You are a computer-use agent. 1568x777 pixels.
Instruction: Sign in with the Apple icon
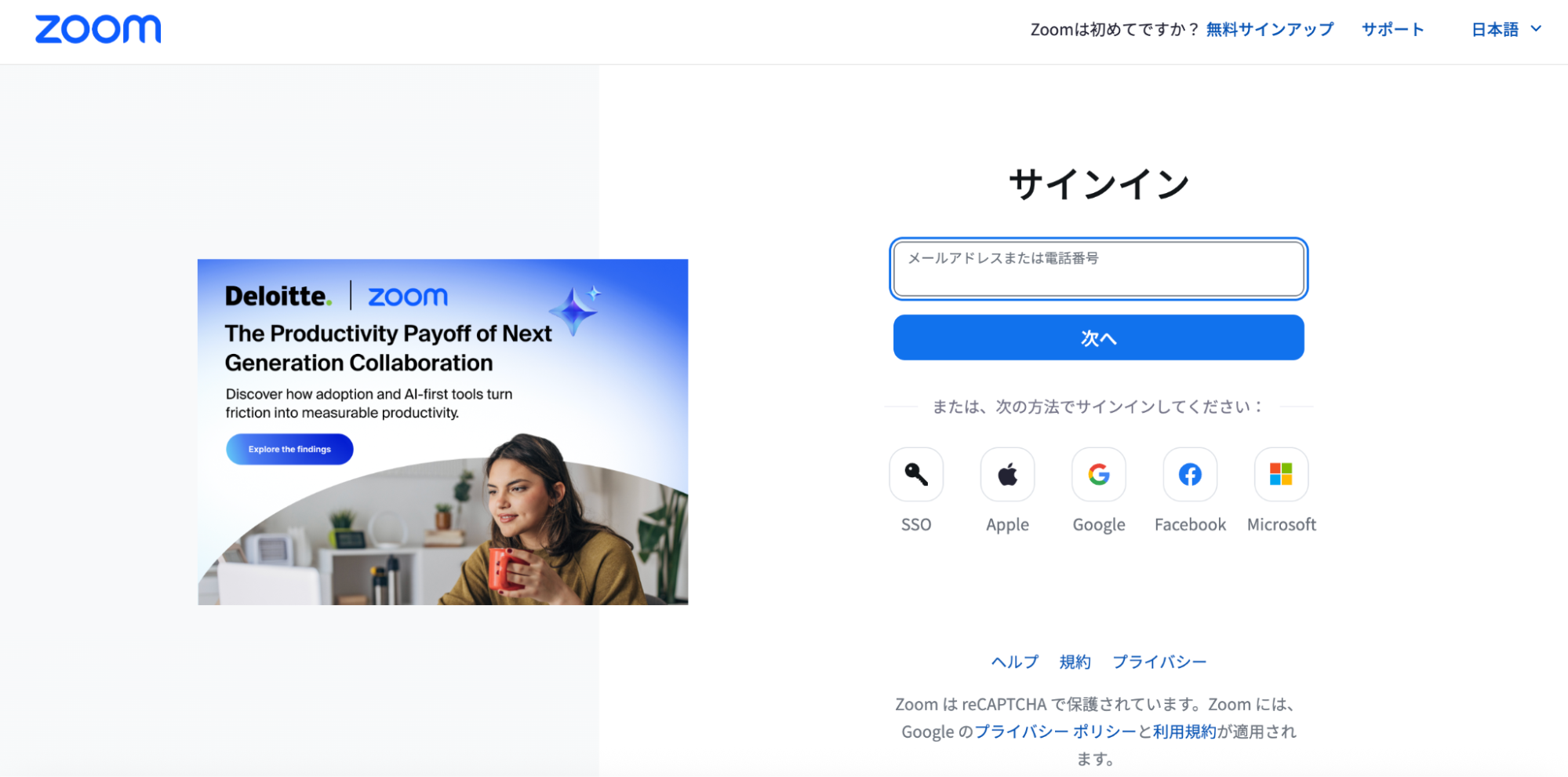[1007, 474]
